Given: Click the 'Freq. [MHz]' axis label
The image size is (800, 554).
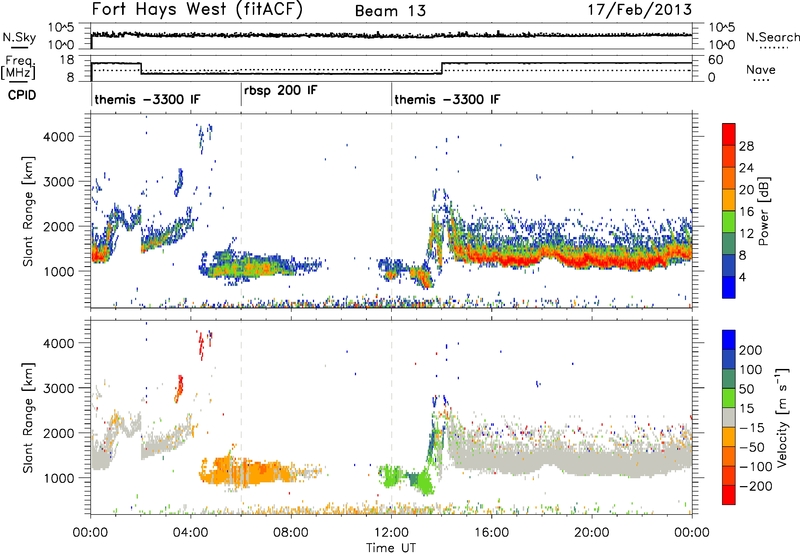Looking at the screenshot, I should [x=19, y=68].
